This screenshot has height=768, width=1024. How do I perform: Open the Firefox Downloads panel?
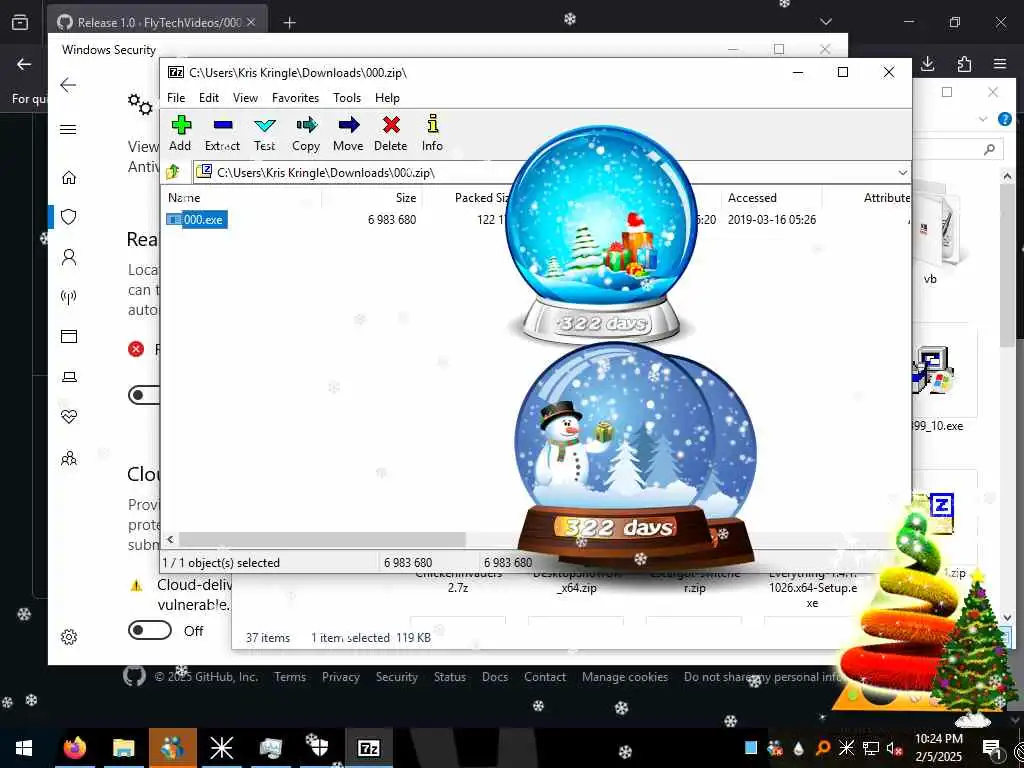(927, 64)
